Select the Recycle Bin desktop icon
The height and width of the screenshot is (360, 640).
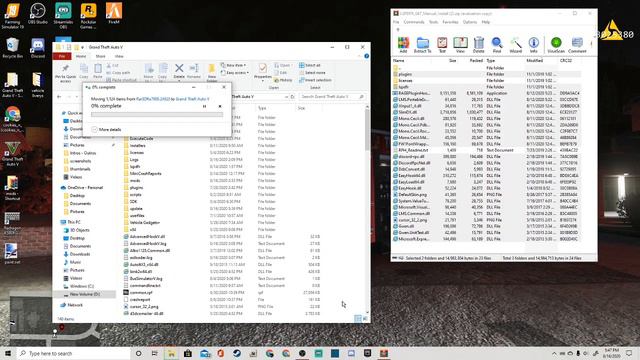point(12,48)
